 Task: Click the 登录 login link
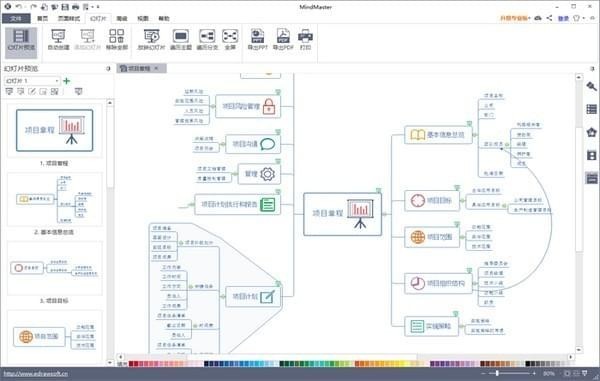tap(563, 18)
